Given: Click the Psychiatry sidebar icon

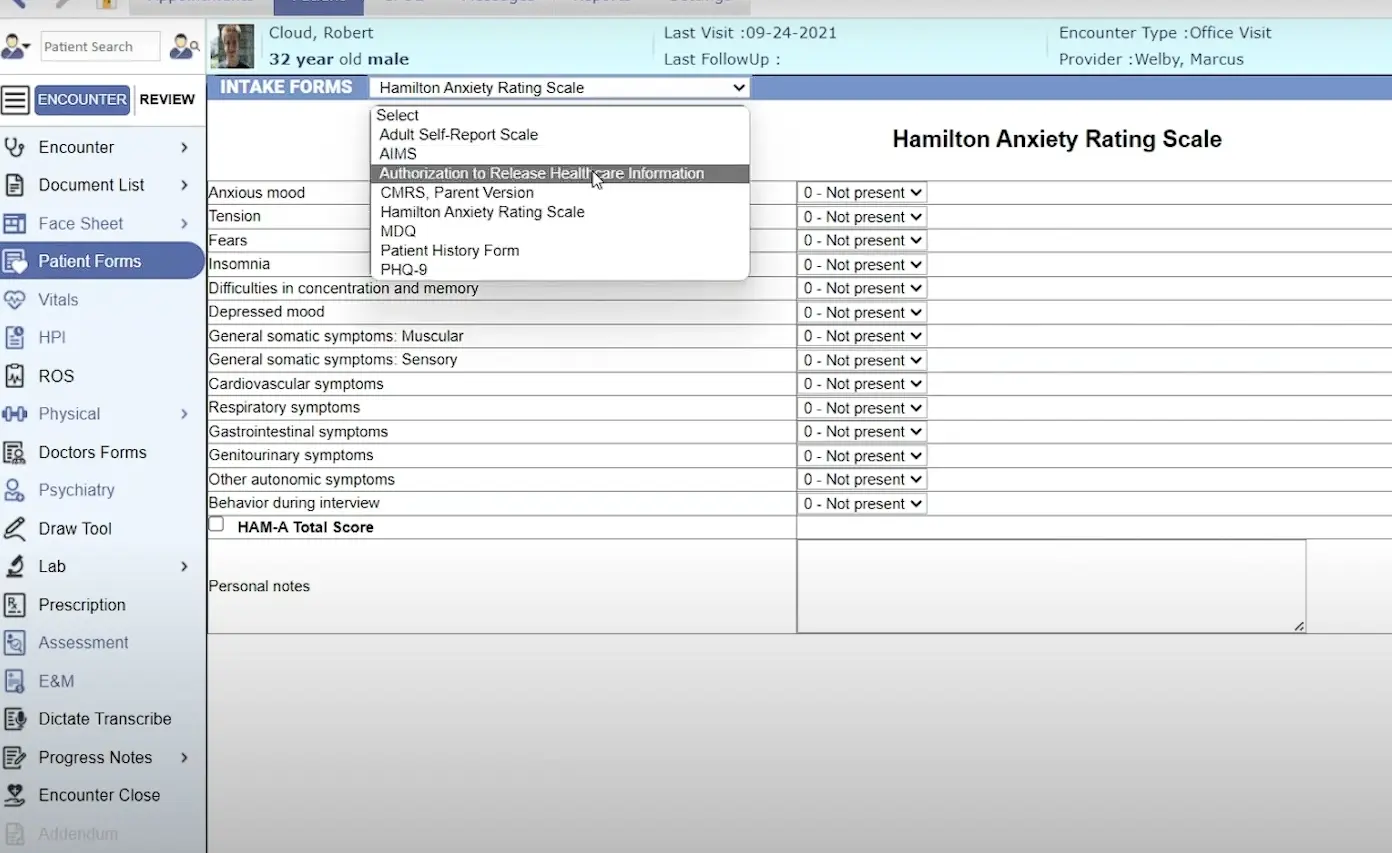Looking at the screenshot, I should 17,490.
